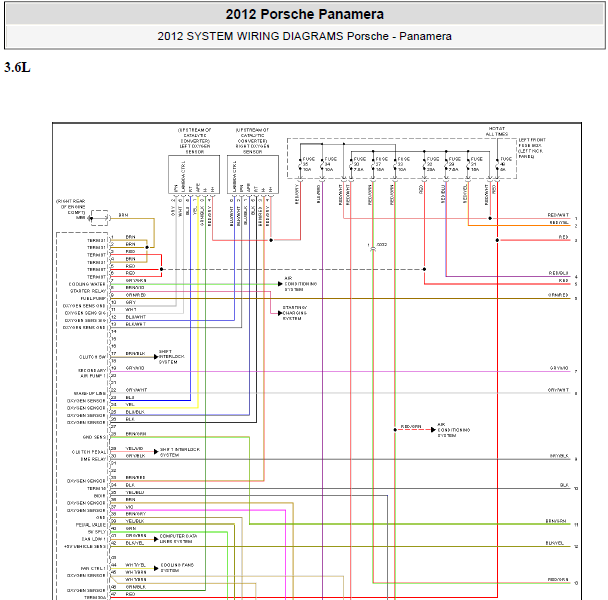Click "SHIFT INTERLOCK SYSTEM" reference on the BRN/BLK wire
Image resolution: width=608 pixels, height=600 pixels.
point(172,357)
